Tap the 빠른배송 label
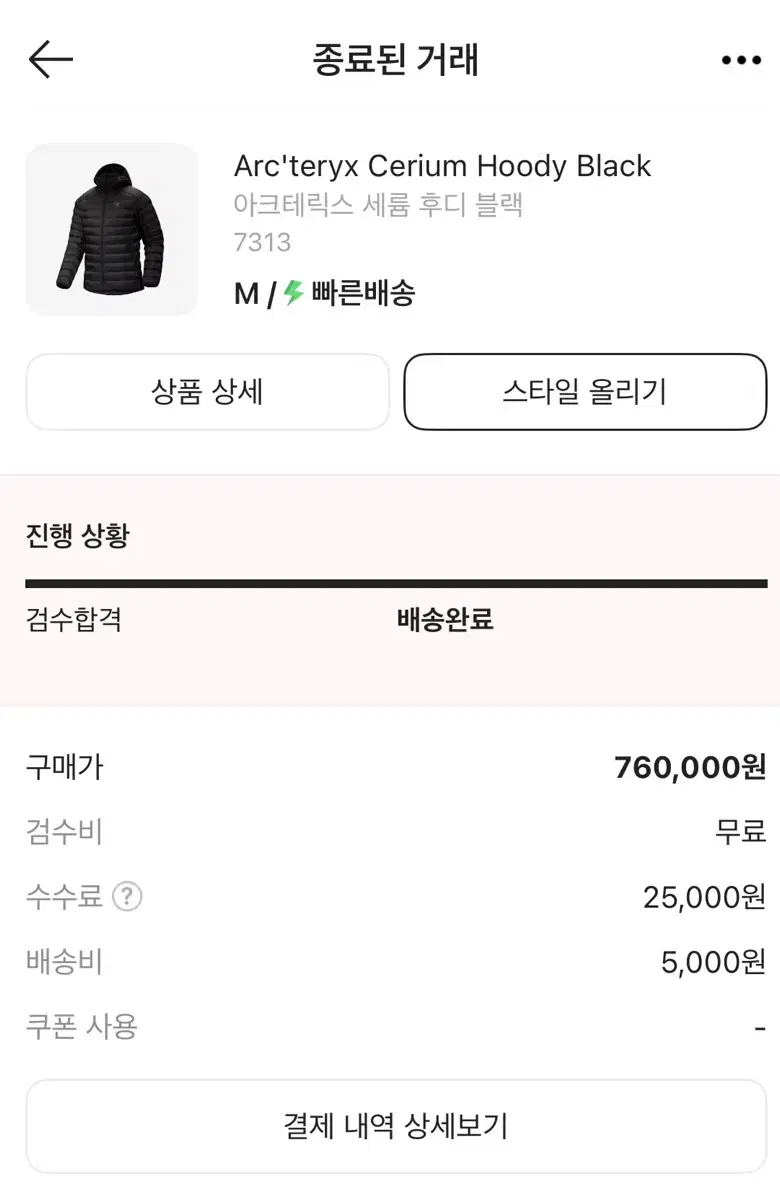 pyautogui.click(x=363, y=294)
